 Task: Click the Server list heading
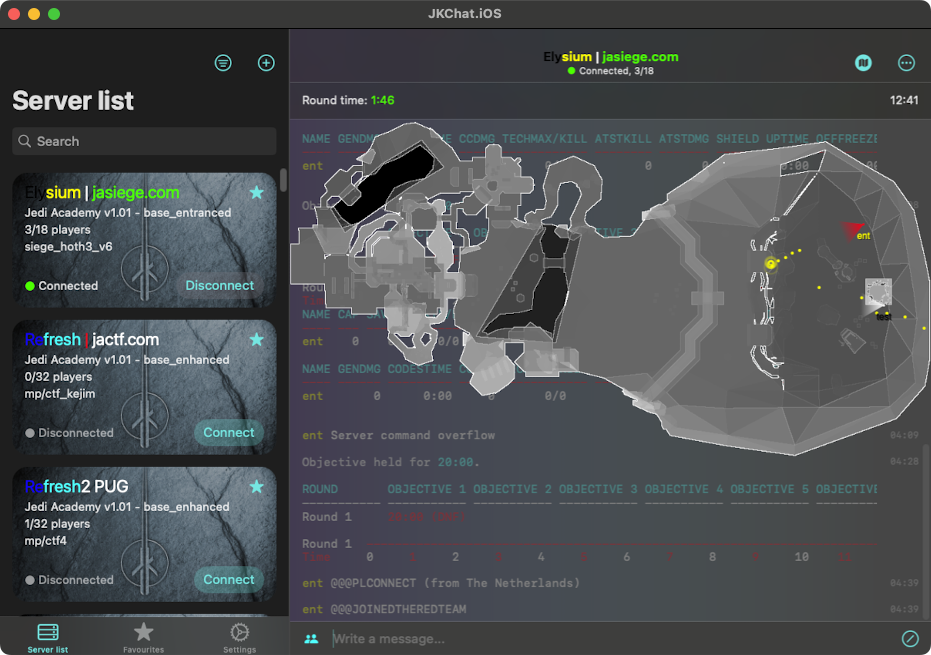[73, 100]
